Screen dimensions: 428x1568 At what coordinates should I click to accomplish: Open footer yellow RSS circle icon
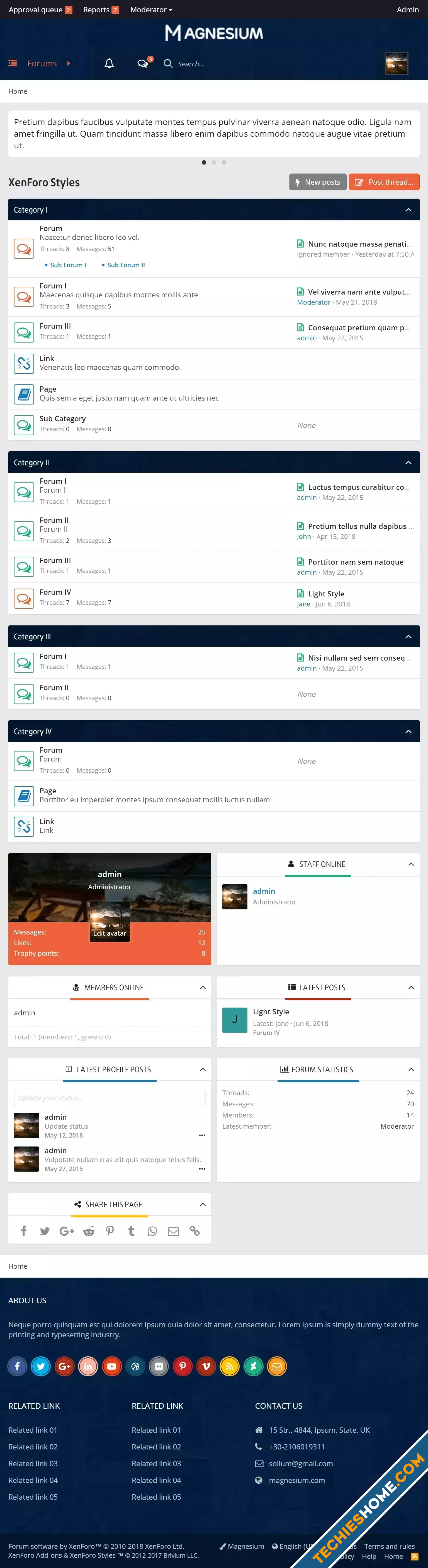point(230,1366)
